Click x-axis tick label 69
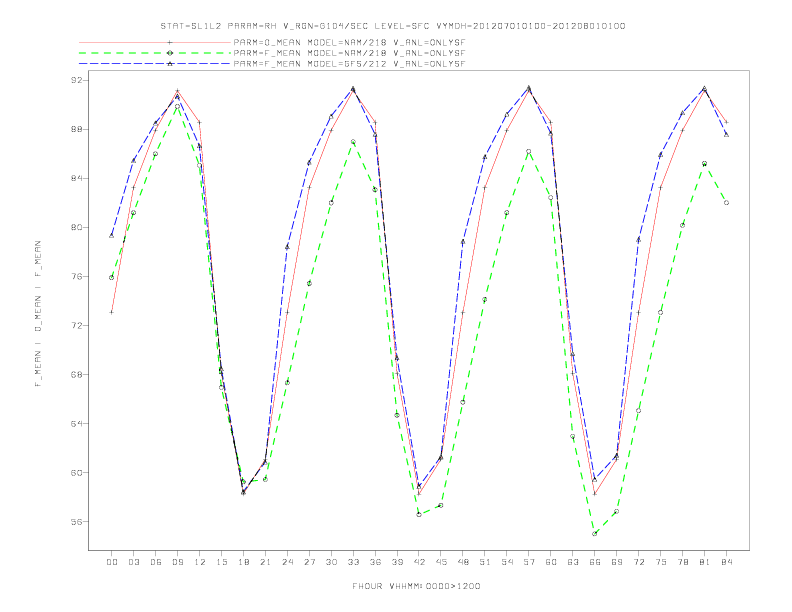Screen dimensions: 792x612 pos(617,562)
